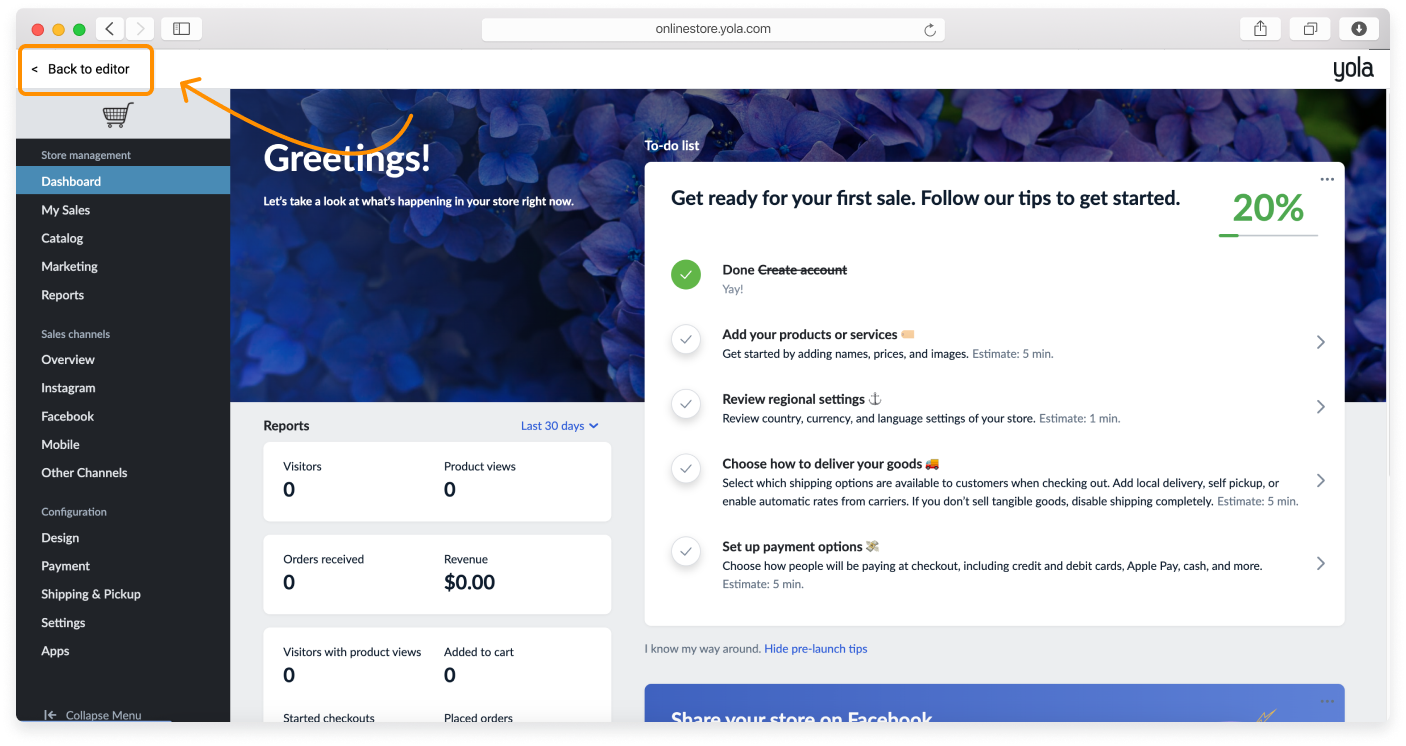Open the browser share icon
The width and height of the screenshot is (1406, 746).
point(1260,28)
